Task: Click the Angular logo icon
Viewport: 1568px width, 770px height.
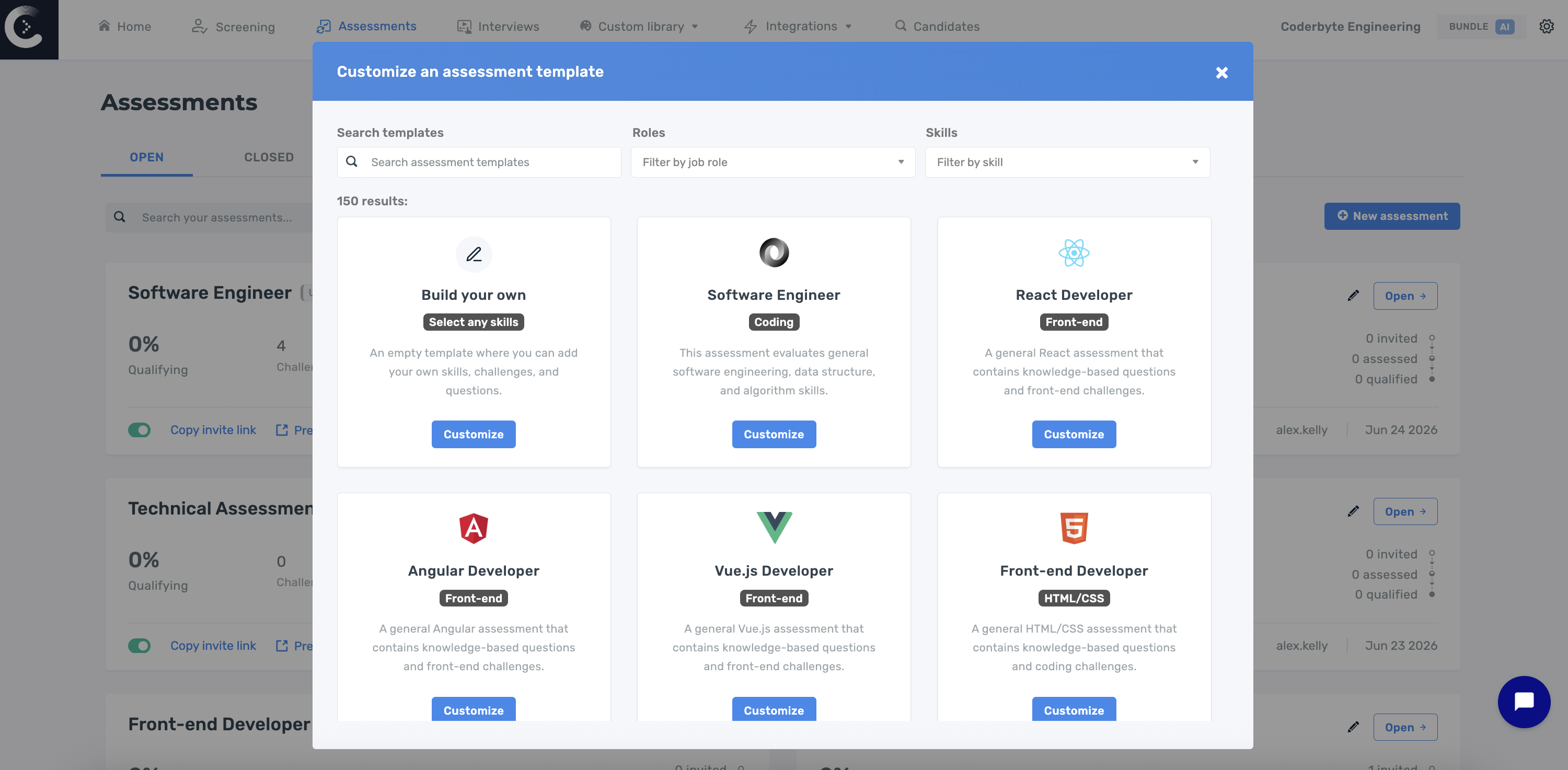Action: pyautogui.click(x=473, y=528)
